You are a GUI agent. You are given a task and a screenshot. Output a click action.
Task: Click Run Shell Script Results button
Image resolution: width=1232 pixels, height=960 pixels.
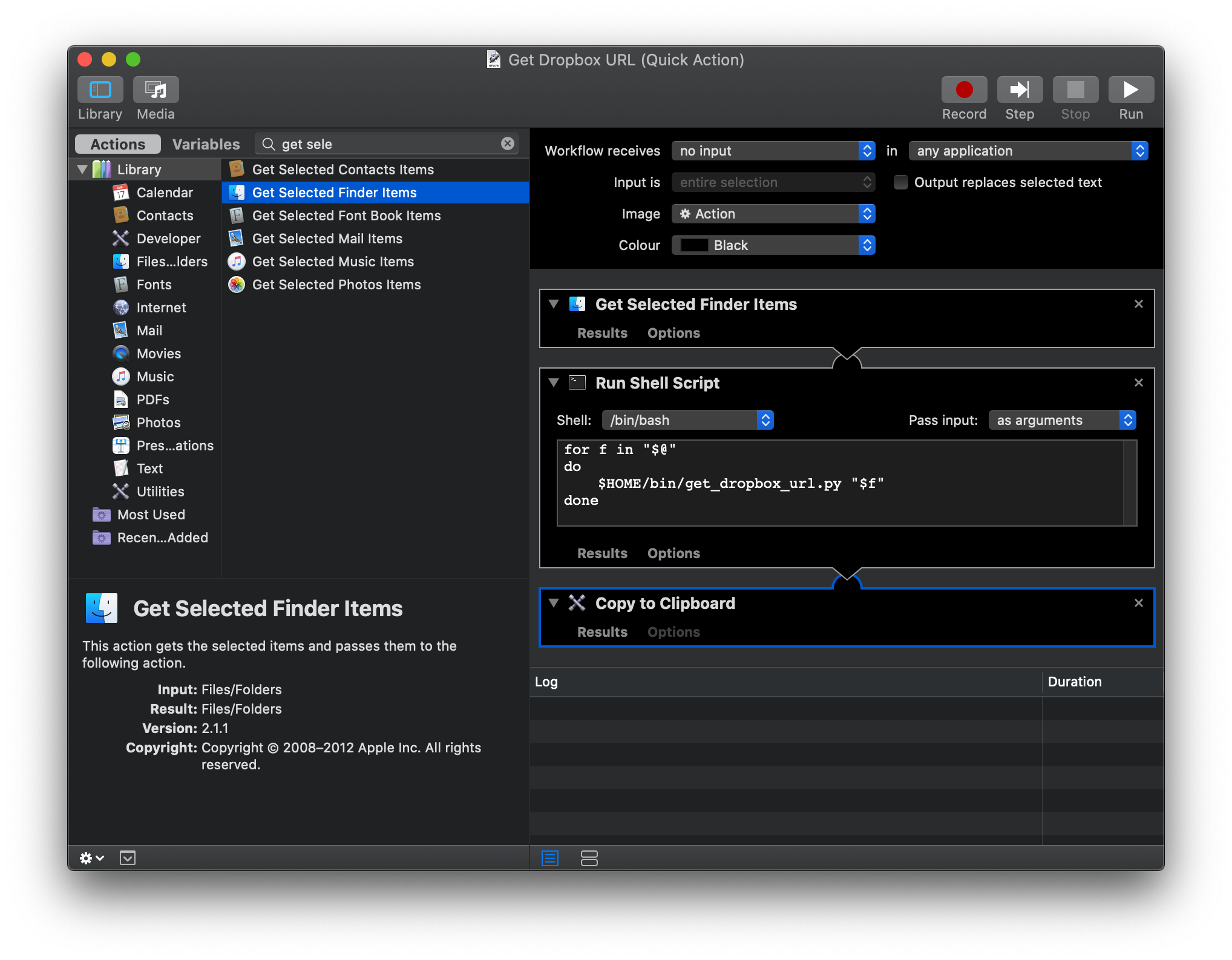602,552
